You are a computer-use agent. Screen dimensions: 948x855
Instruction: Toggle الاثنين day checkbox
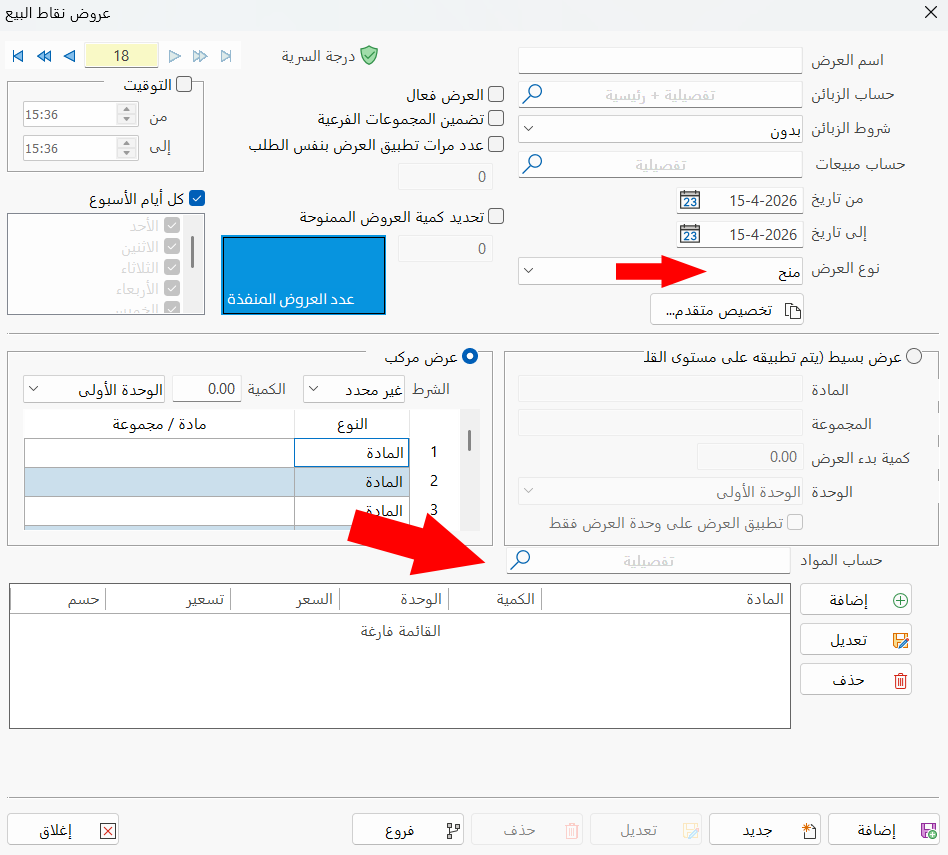click(172, 247)
